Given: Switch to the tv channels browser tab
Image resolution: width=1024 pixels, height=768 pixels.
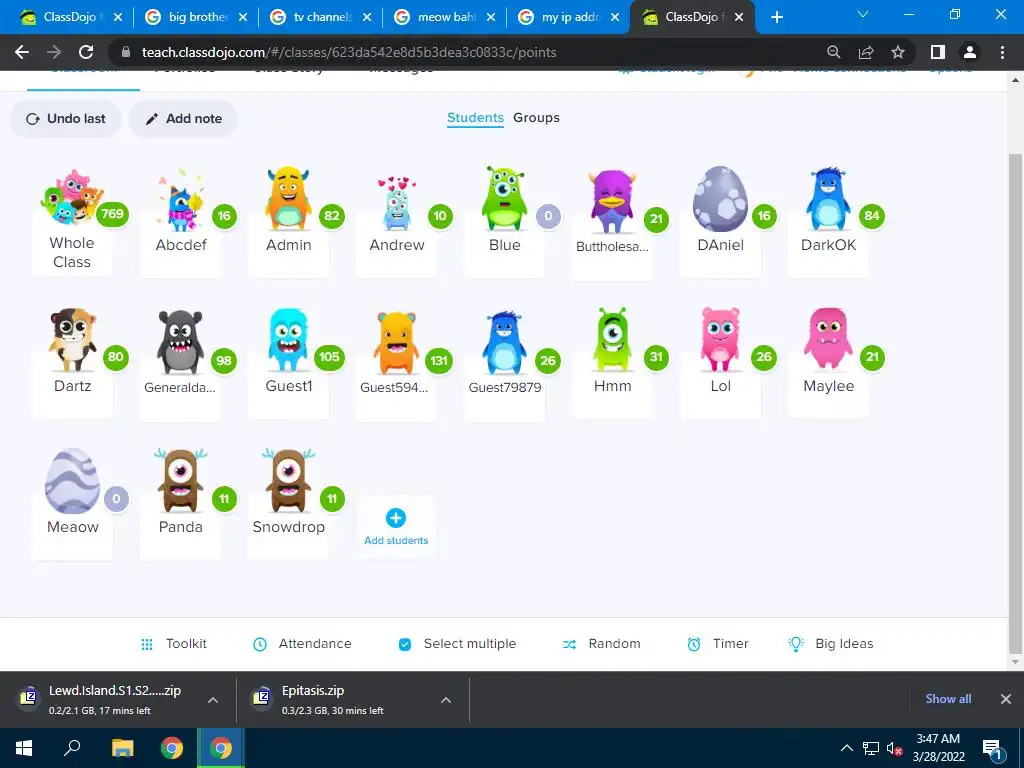Looking at the screenshot, I should [x=321, y=17].
